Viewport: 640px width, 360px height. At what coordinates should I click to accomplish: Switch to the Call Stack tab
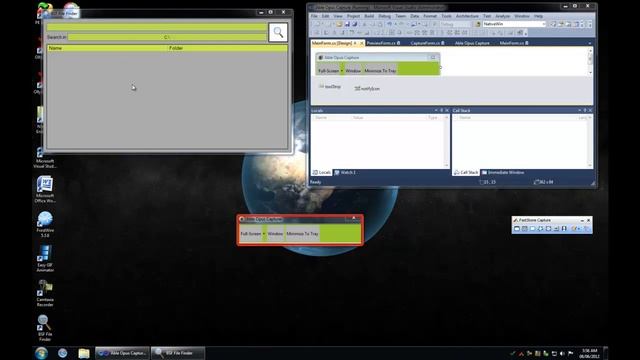(466, 173)
